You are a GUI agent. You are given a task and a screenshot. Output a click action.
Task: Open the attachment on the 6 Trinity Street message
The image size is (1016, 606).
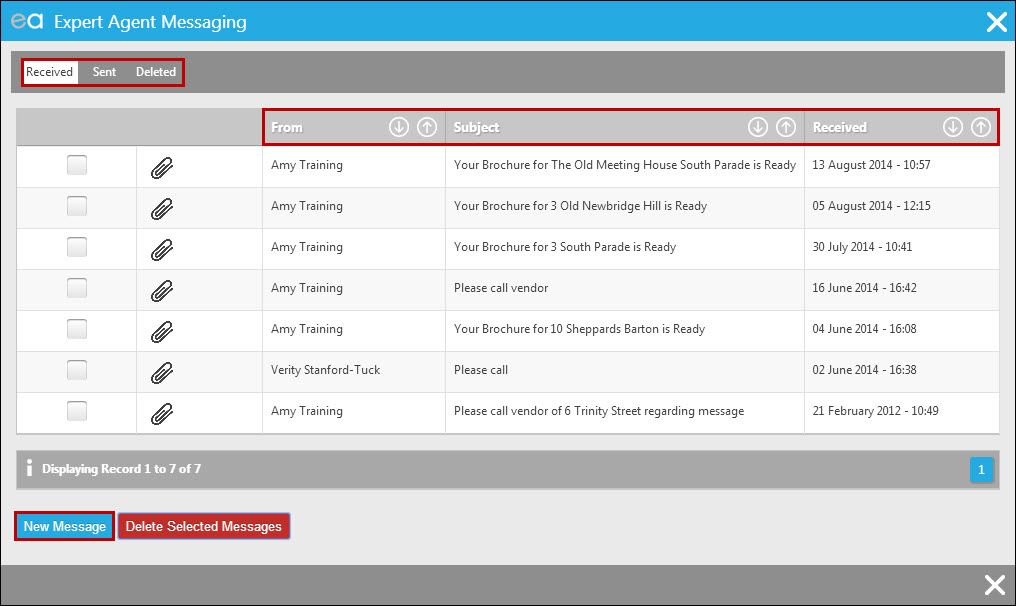(x=162, y=411)
